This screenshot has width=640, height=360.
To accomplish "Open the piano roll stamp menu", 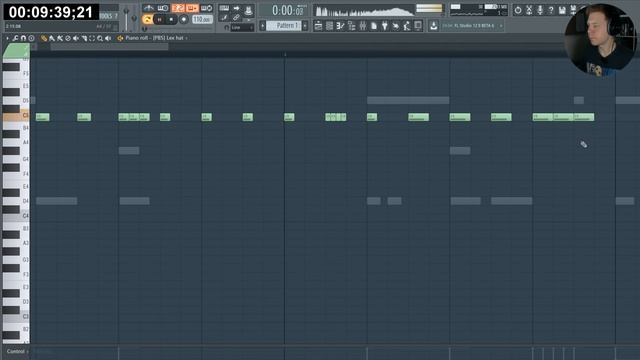I will pyautogui.click(x=31, y=38).
